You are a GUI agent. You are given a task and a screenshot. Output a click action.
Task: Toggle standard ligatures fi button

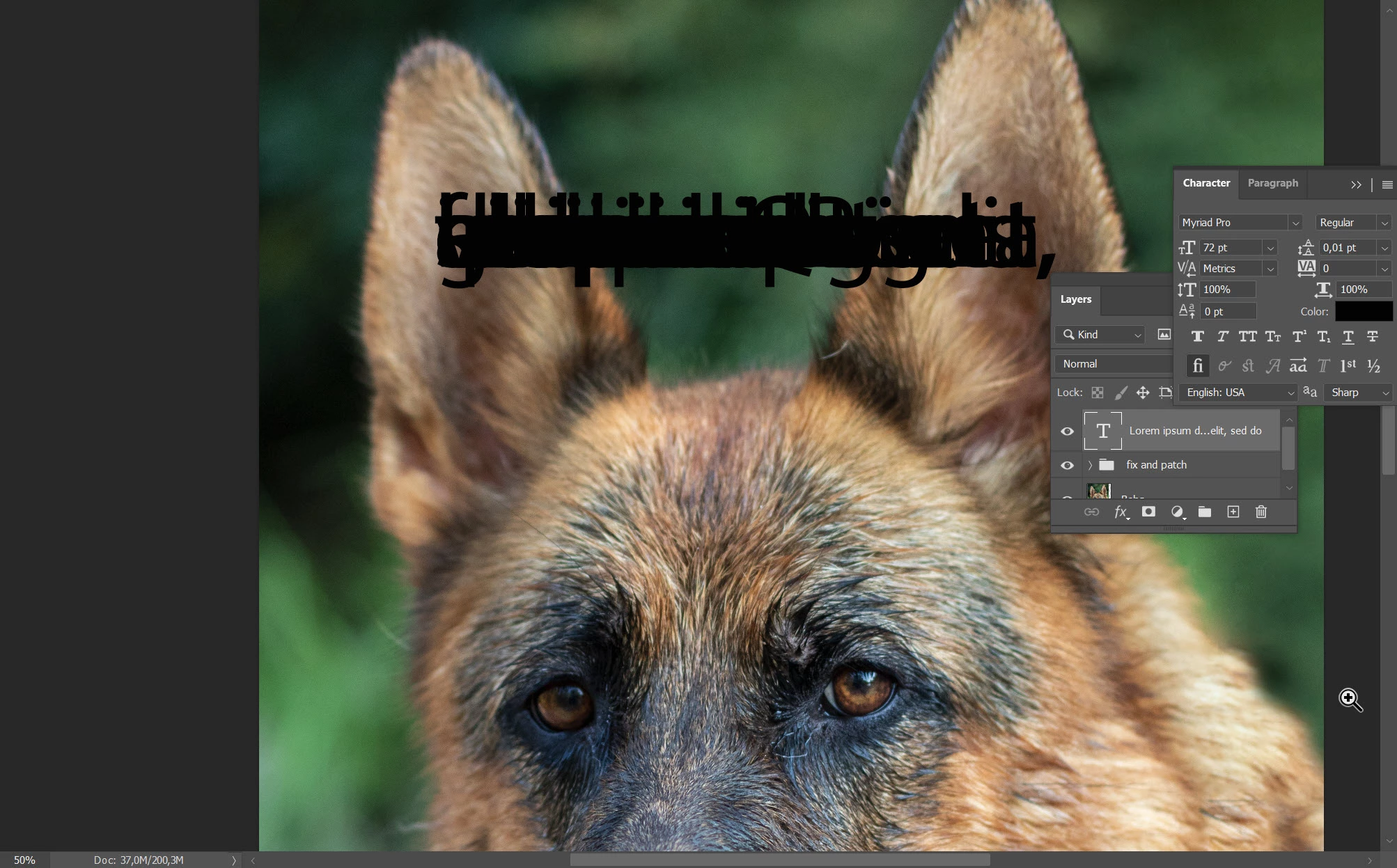pyautogui.click(x=1197, y=366)
